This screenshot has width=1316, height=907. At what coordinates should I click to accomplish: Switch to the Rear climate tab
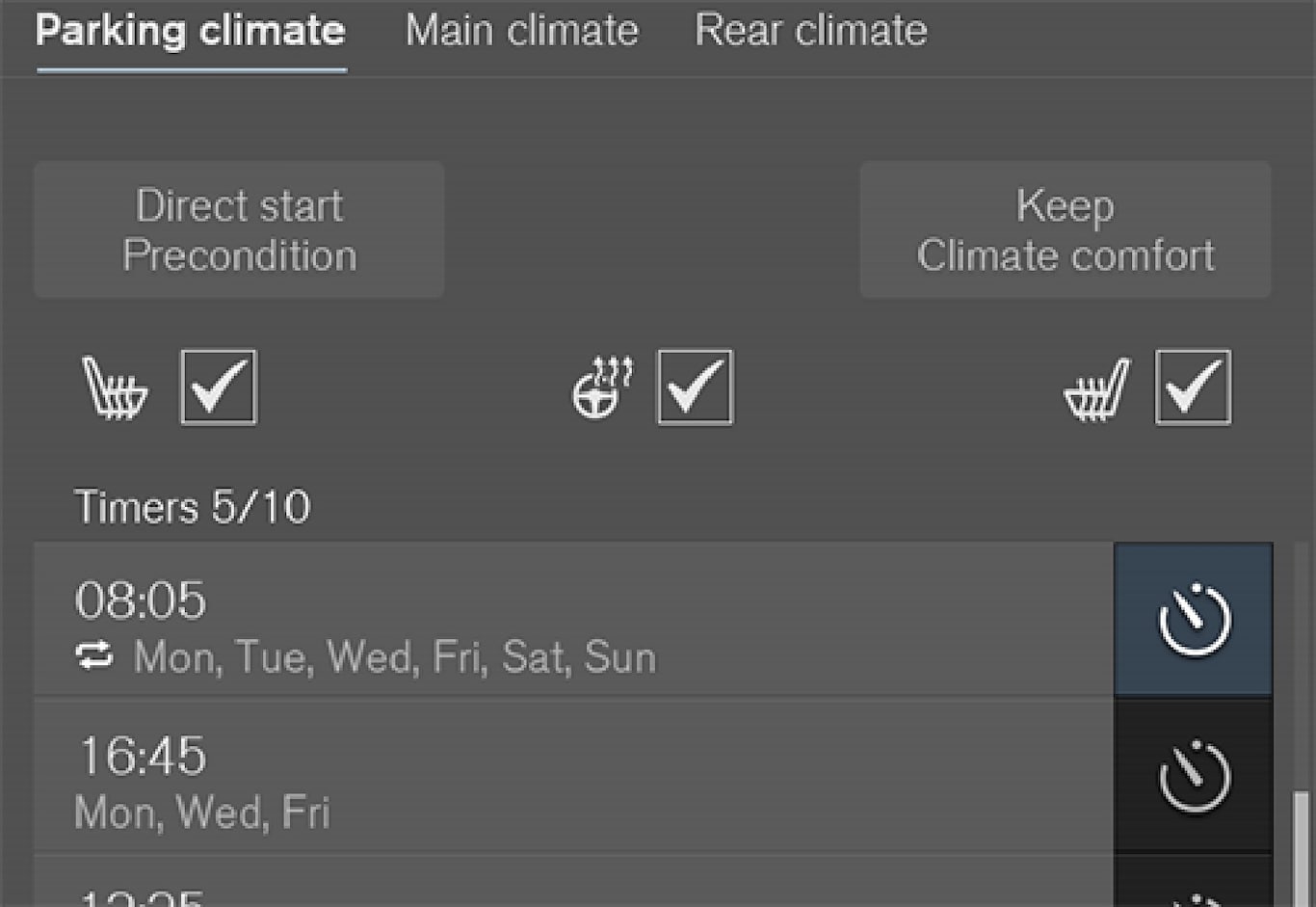coord(810,31)
